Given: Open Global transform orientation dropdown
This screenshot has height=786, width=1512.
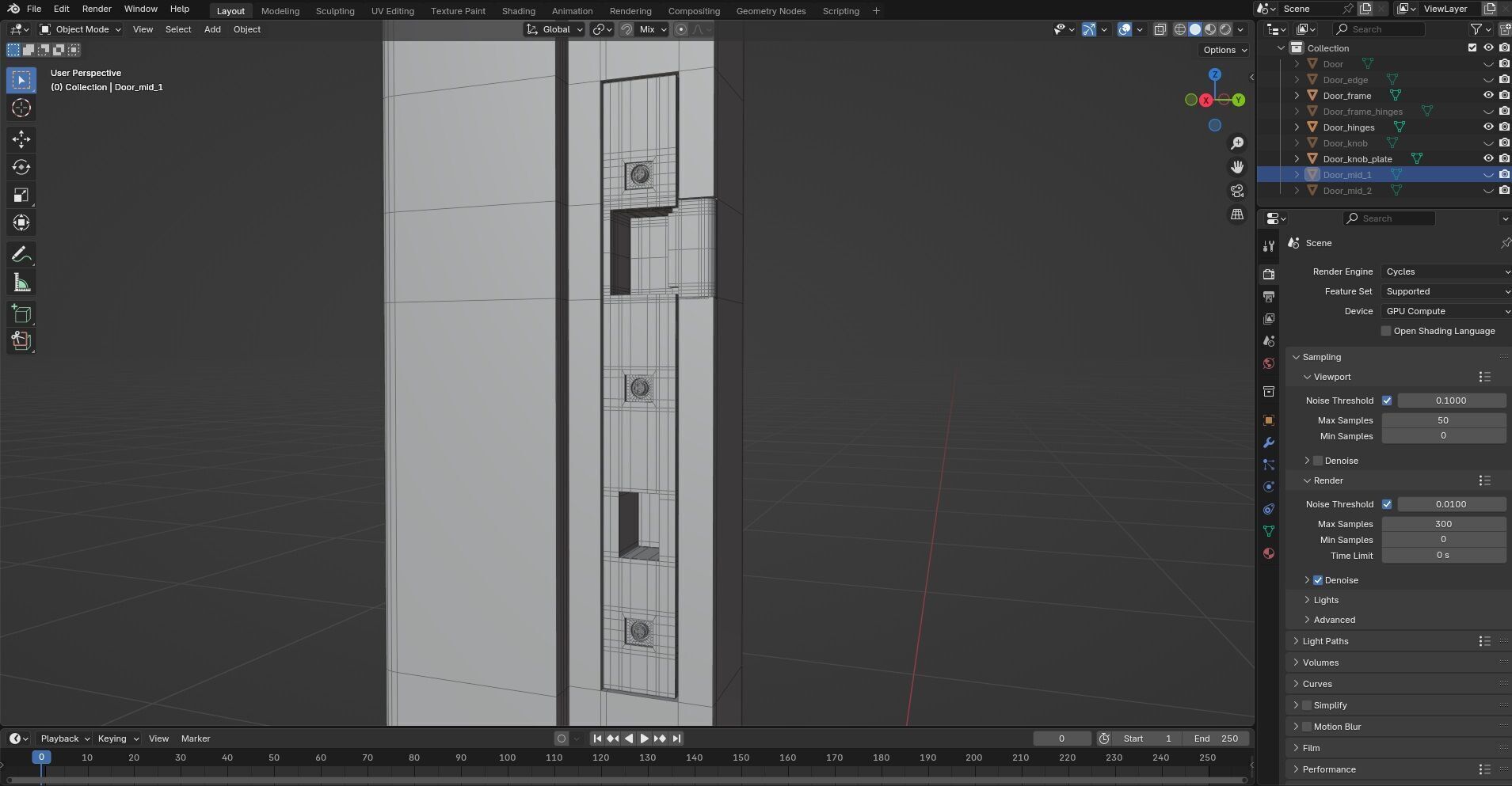Looking at the screenshot, I should 554,29.
